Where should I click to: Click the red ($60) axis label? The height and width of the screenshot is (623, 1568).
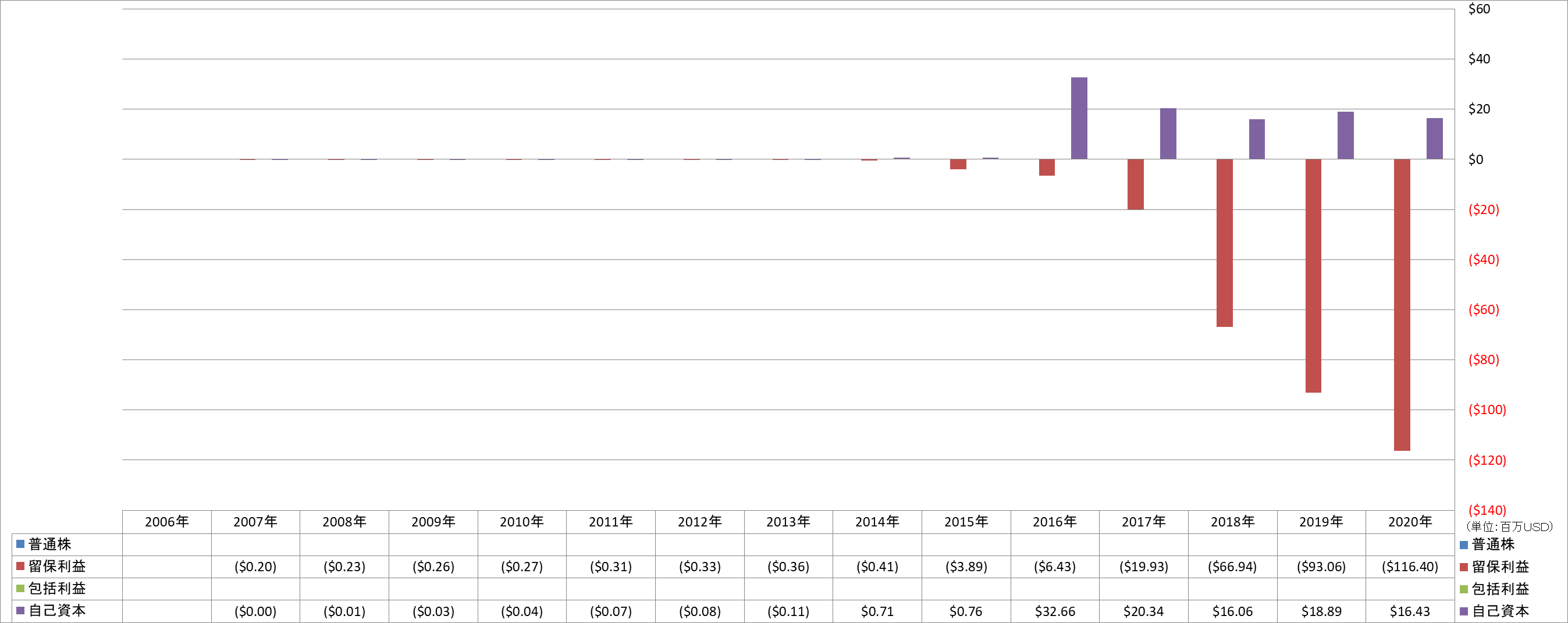[1484, 309]
